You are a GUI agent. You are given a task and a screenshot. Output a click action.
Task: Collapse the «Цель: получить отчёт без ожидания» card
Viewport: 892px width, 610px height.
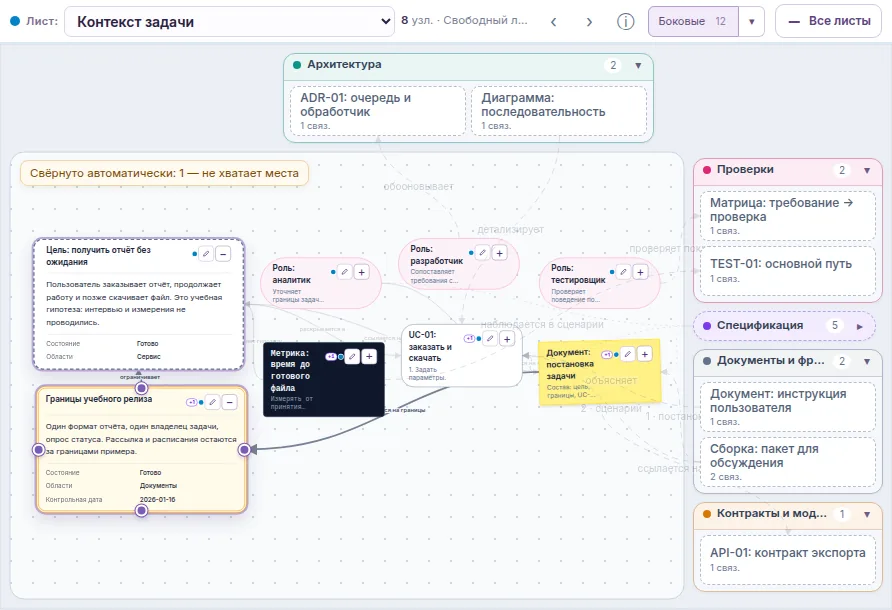224,254
